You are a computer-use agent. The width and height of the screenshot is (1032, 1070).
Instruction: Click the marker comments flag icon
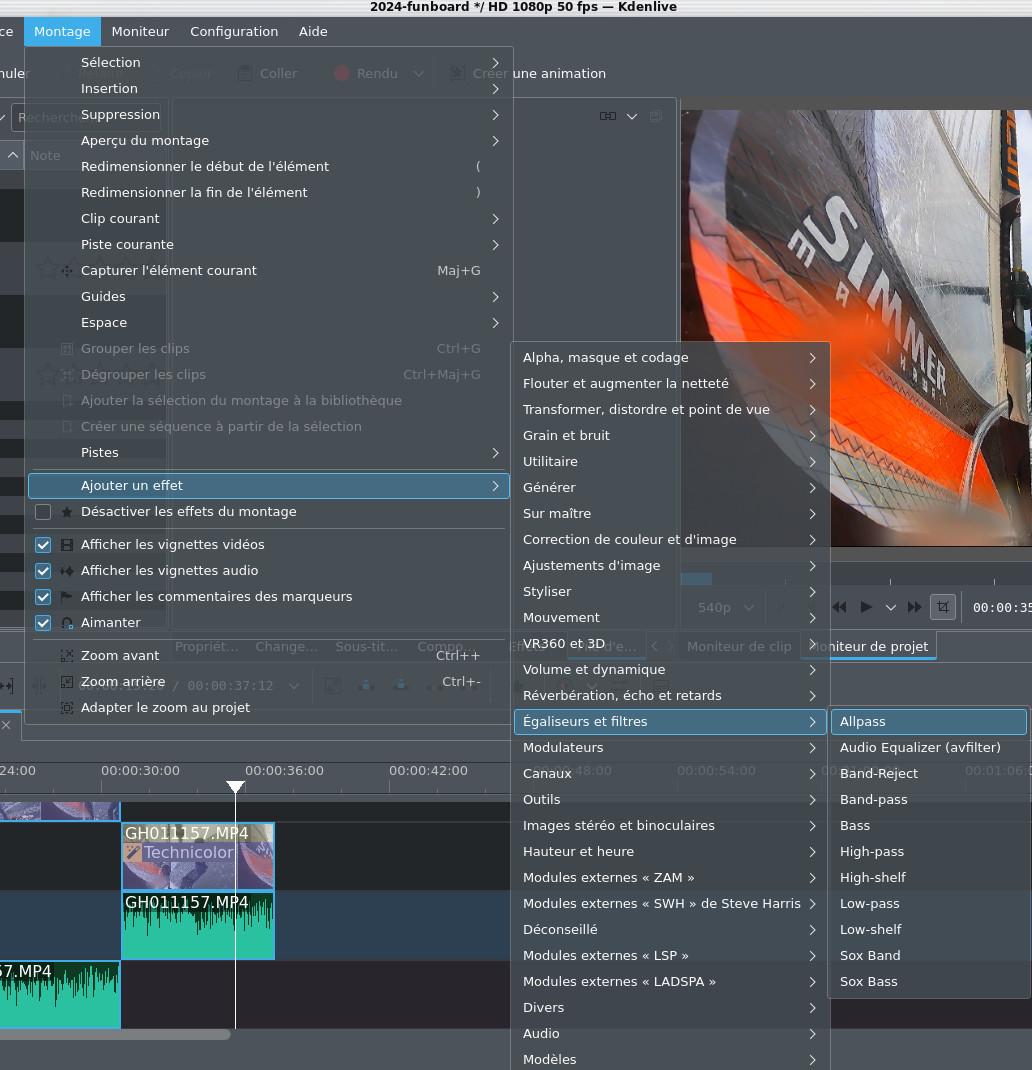(67, 596)
